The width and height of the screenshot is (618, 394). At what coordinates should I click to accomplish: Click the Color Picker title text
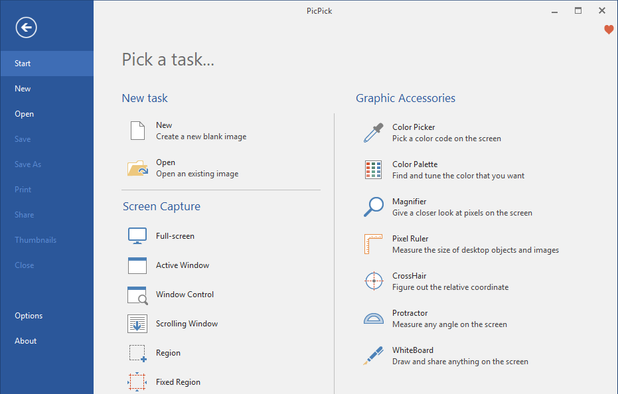(x=413, y=127)
